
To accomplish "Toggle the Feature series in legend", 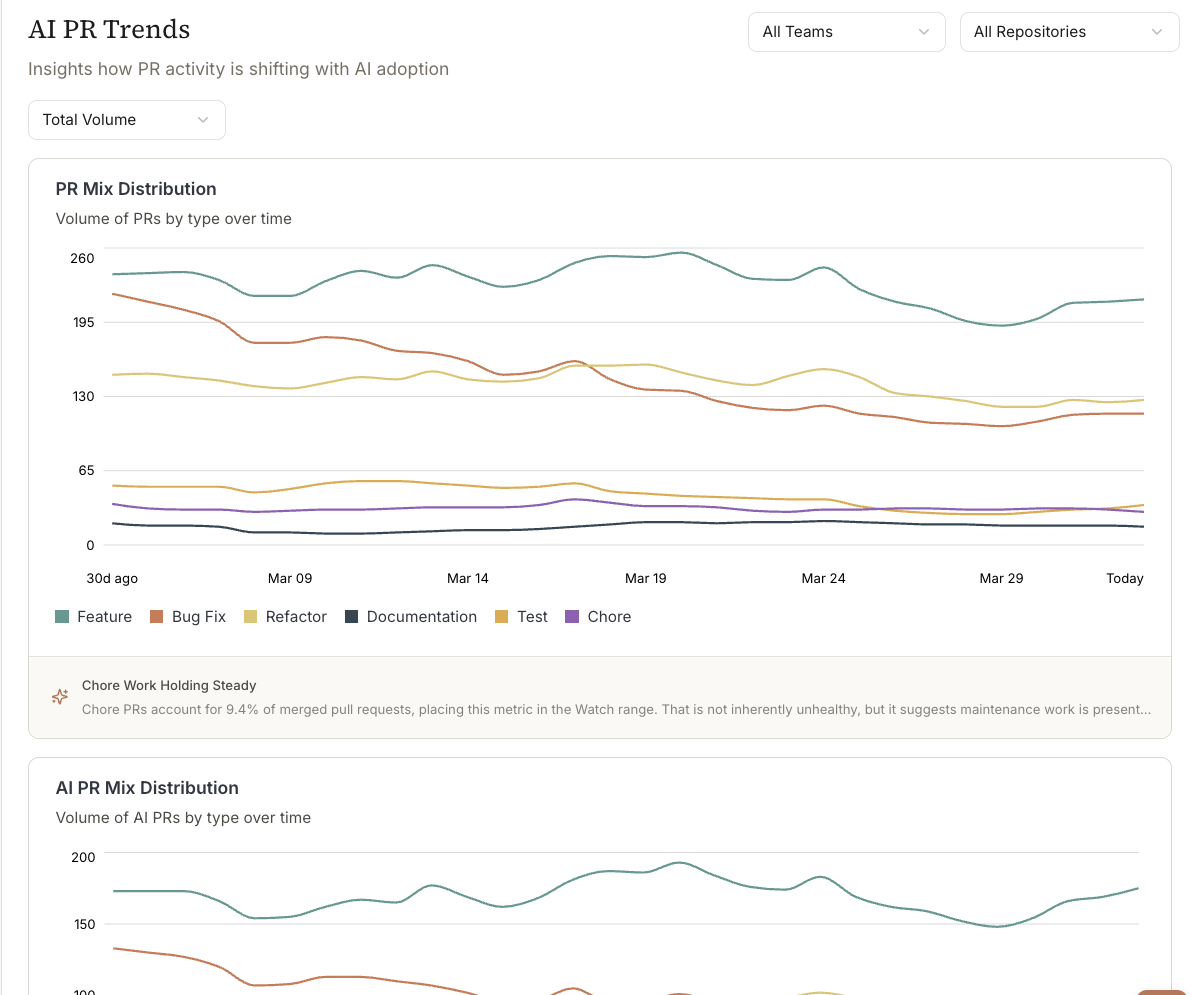I will coord(94,616).
